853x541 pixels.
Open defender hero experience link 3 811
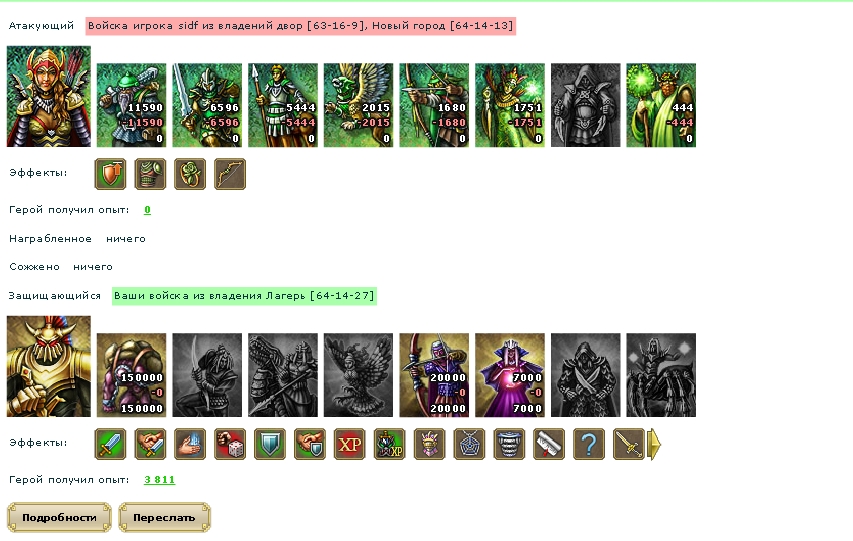tap(159, 479)
